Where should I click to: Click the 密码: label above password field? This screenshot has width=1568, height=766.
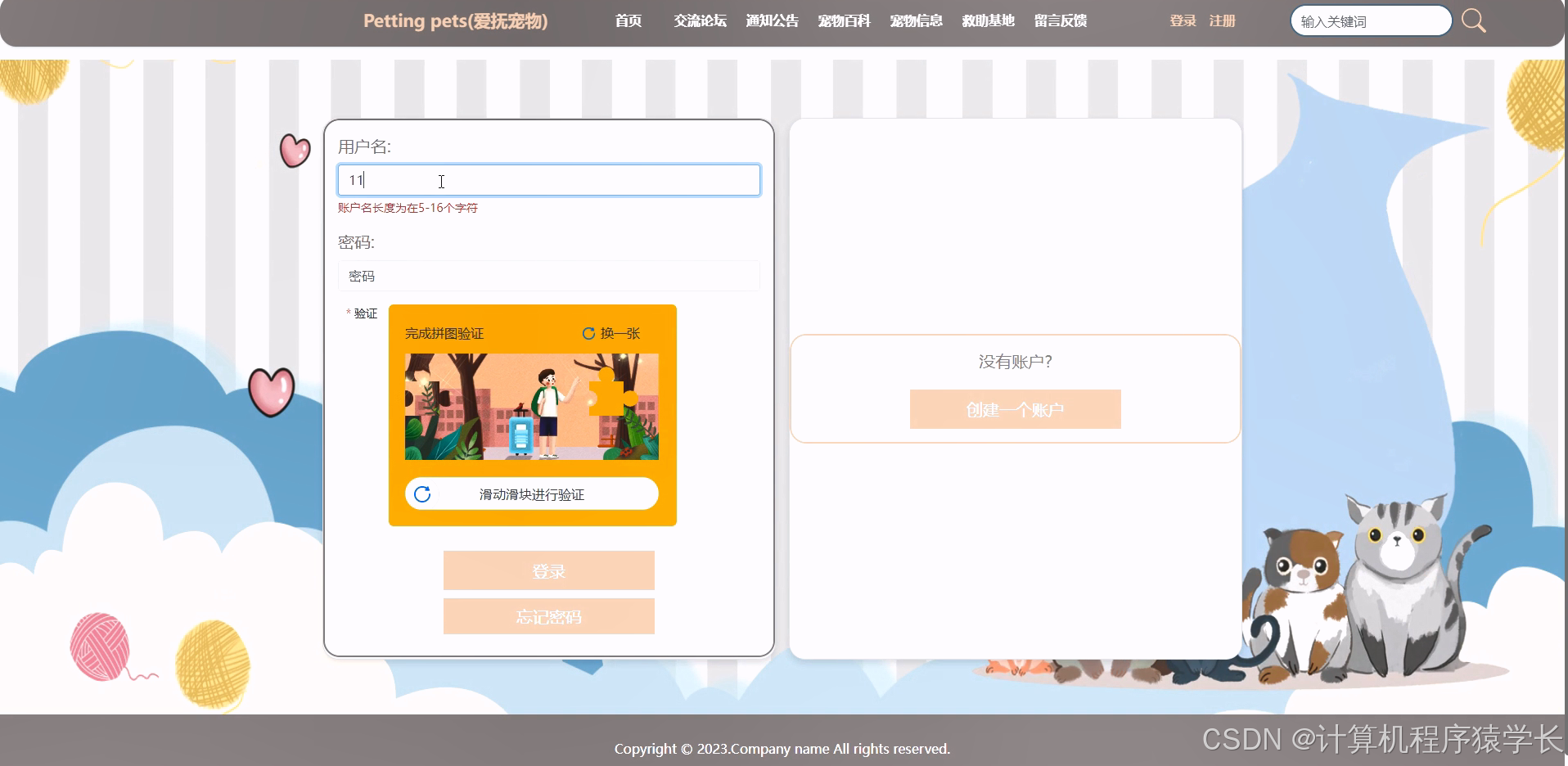tap(356, 242)
